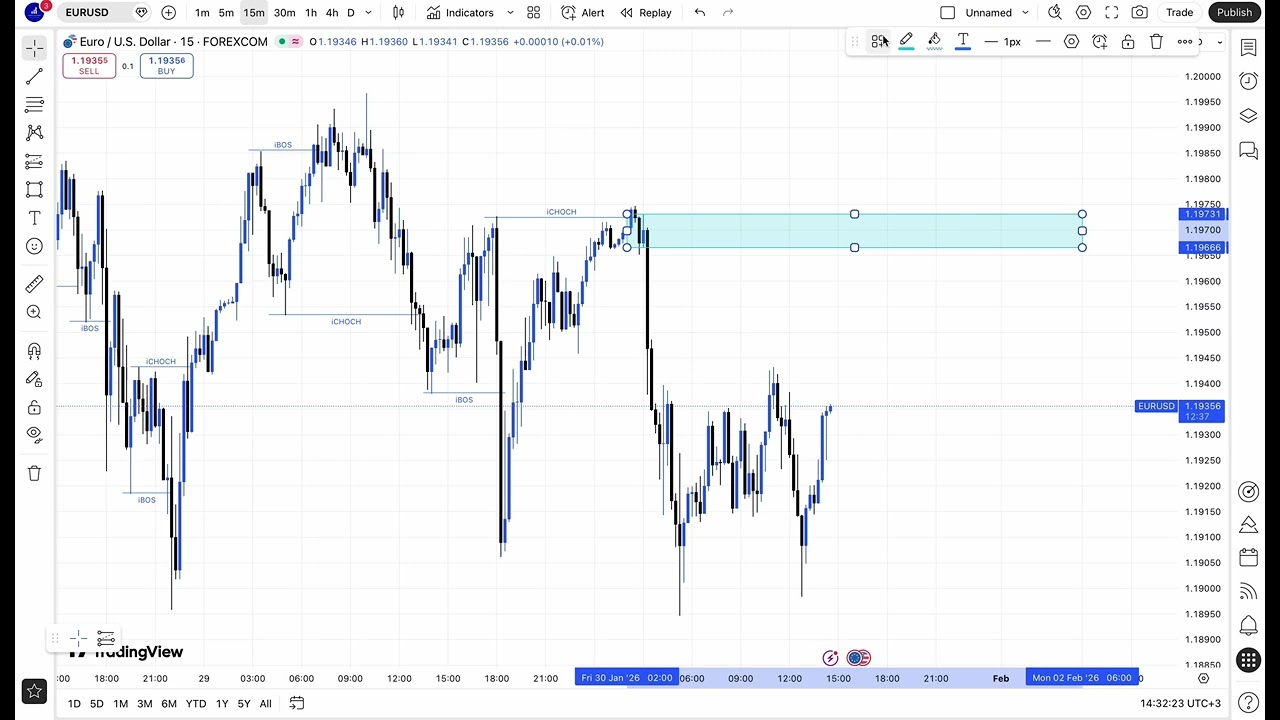Screen dimensions: 1280x720
Task: Change rectangle text color
Action: (x=963, y=41)
